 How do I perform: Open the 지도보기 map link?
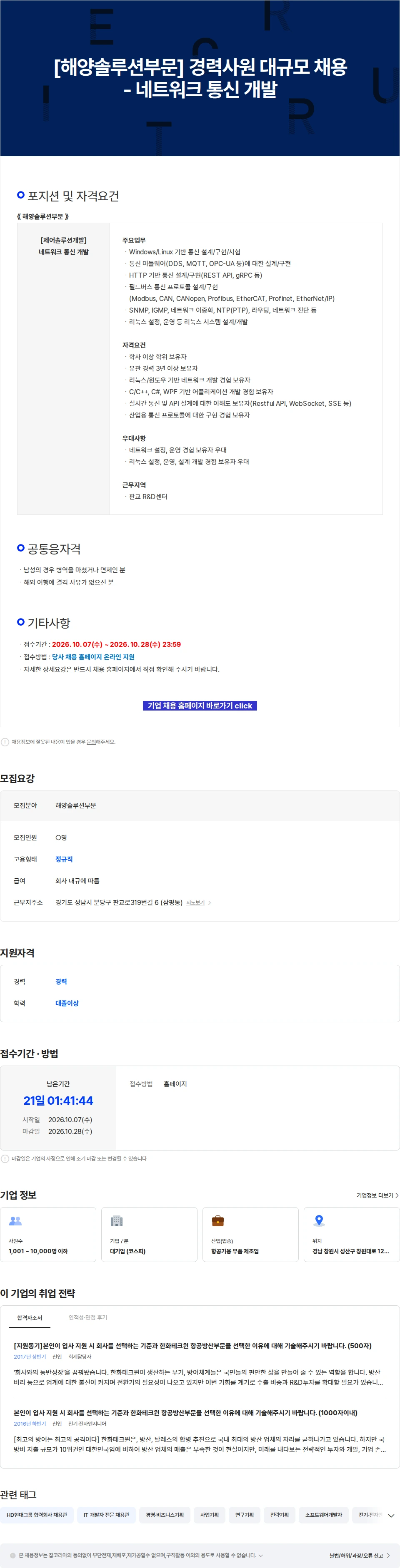tap(195, 903)
